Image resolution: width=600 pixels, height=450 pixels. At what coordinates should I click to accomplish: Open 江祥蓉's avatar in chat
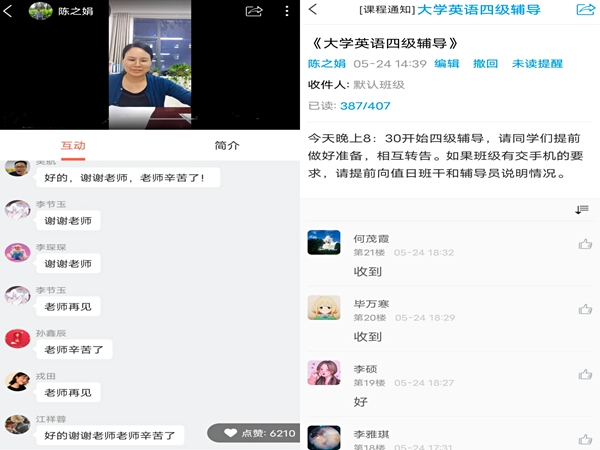tap(17, 425)
